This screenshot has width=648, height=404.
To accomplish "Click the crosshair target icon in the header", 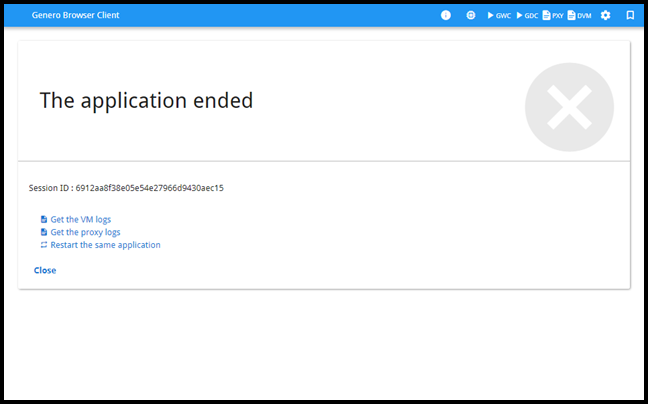I will pos(471,16).
